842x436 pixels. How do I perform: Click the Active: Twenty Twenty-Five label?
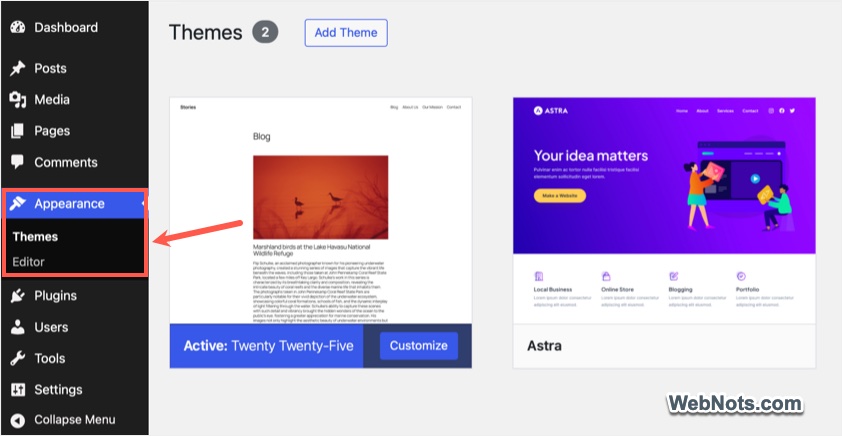(x=268, y=346)
